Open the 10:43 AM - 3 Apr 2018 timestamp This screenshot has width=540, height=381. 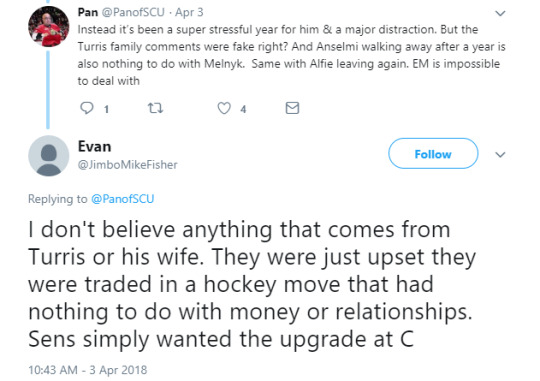tap(87, 370)
